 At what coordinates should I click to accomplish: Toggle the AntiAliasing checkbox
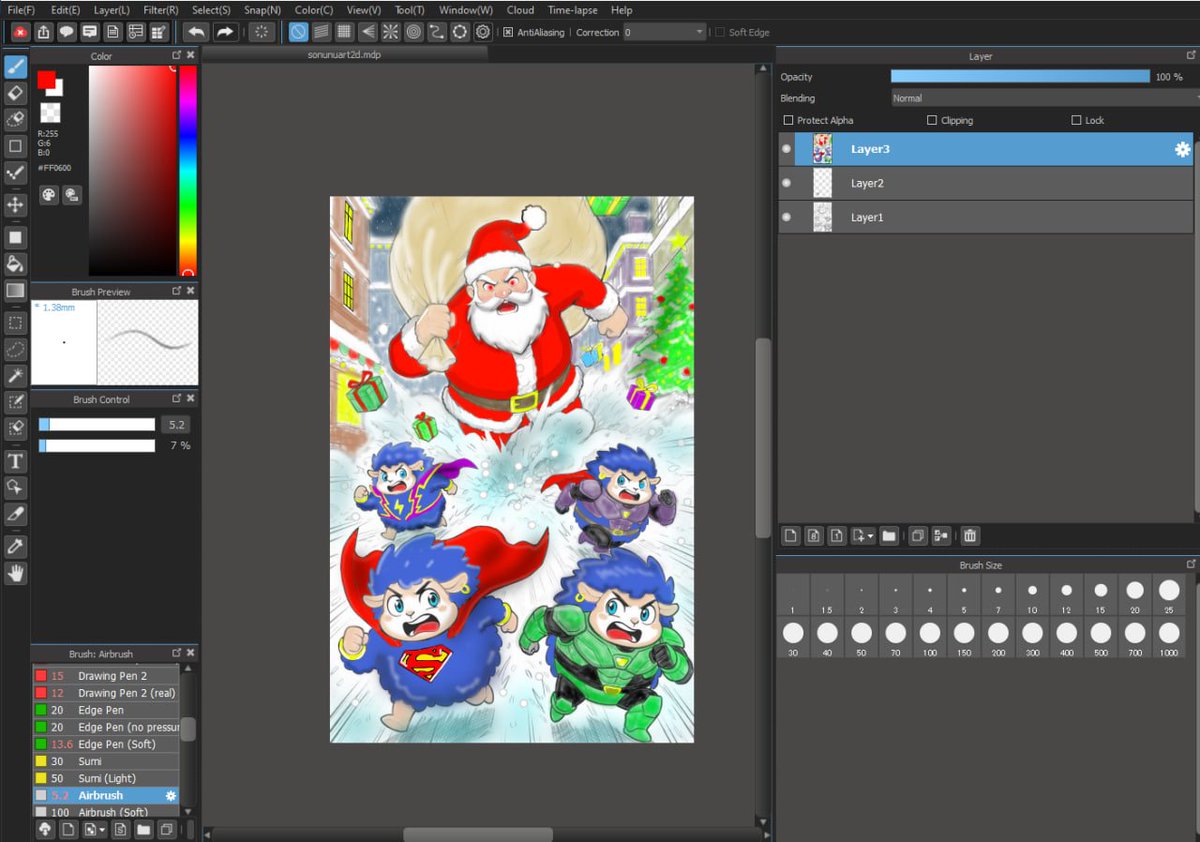[508, 32]
